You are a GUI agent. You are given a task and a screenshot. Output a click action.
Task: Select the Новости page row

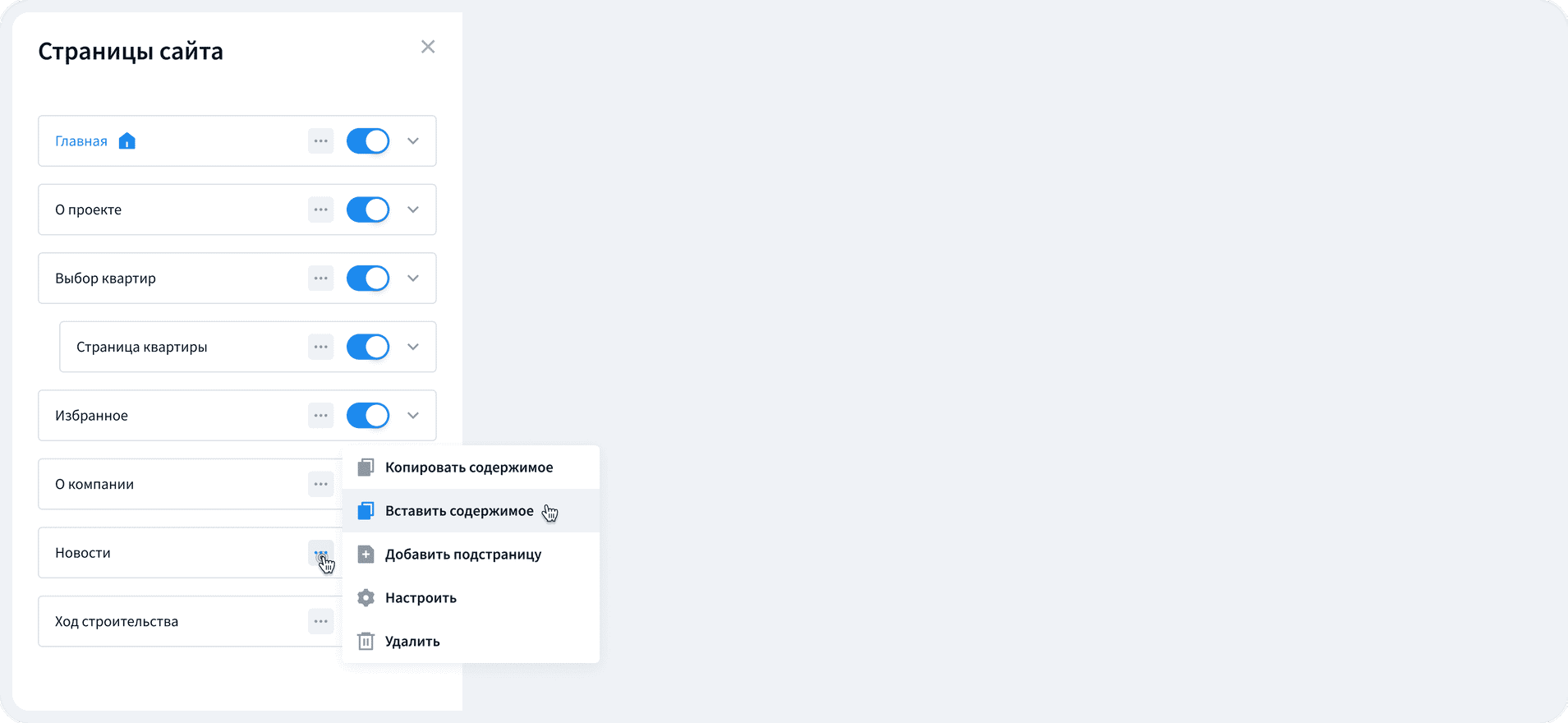[x=191, y=553]
